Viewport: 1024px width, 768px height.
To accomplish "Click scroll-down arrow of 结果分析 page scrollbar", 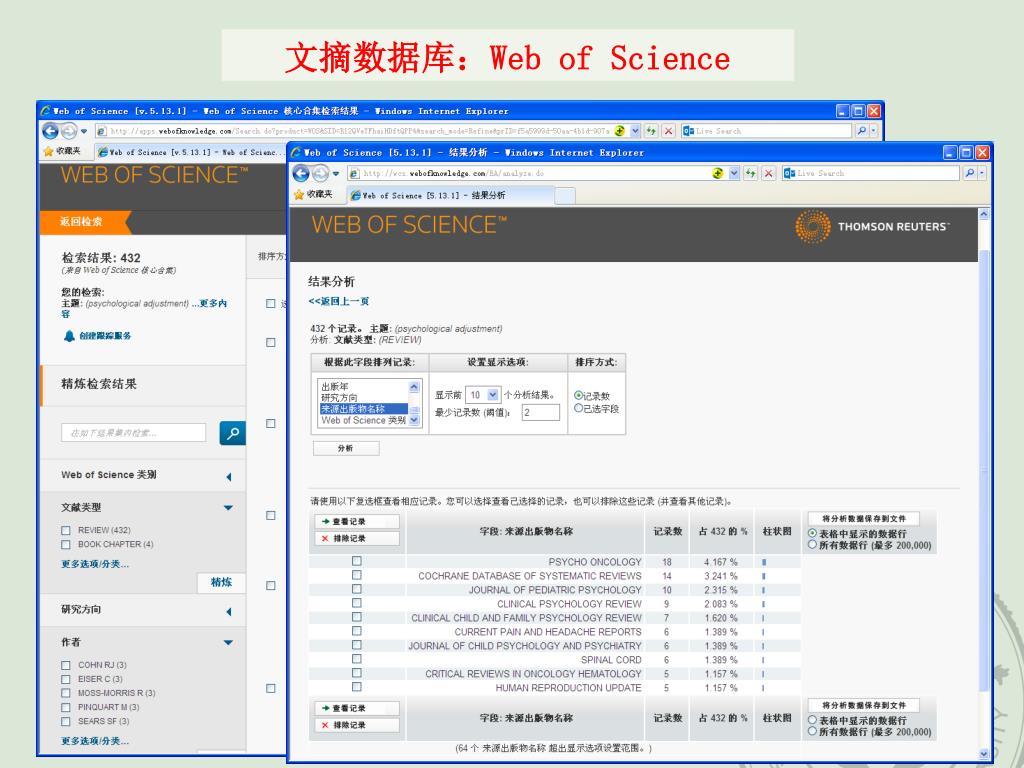I will pos(984,754).
